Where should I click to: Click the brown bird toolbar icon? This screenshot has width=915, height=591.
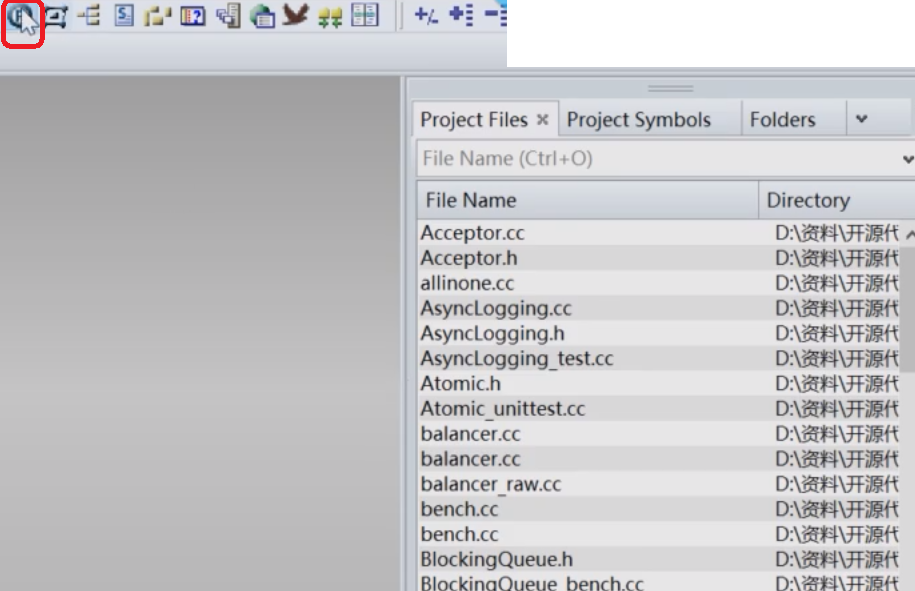click(x=295, y=16)
